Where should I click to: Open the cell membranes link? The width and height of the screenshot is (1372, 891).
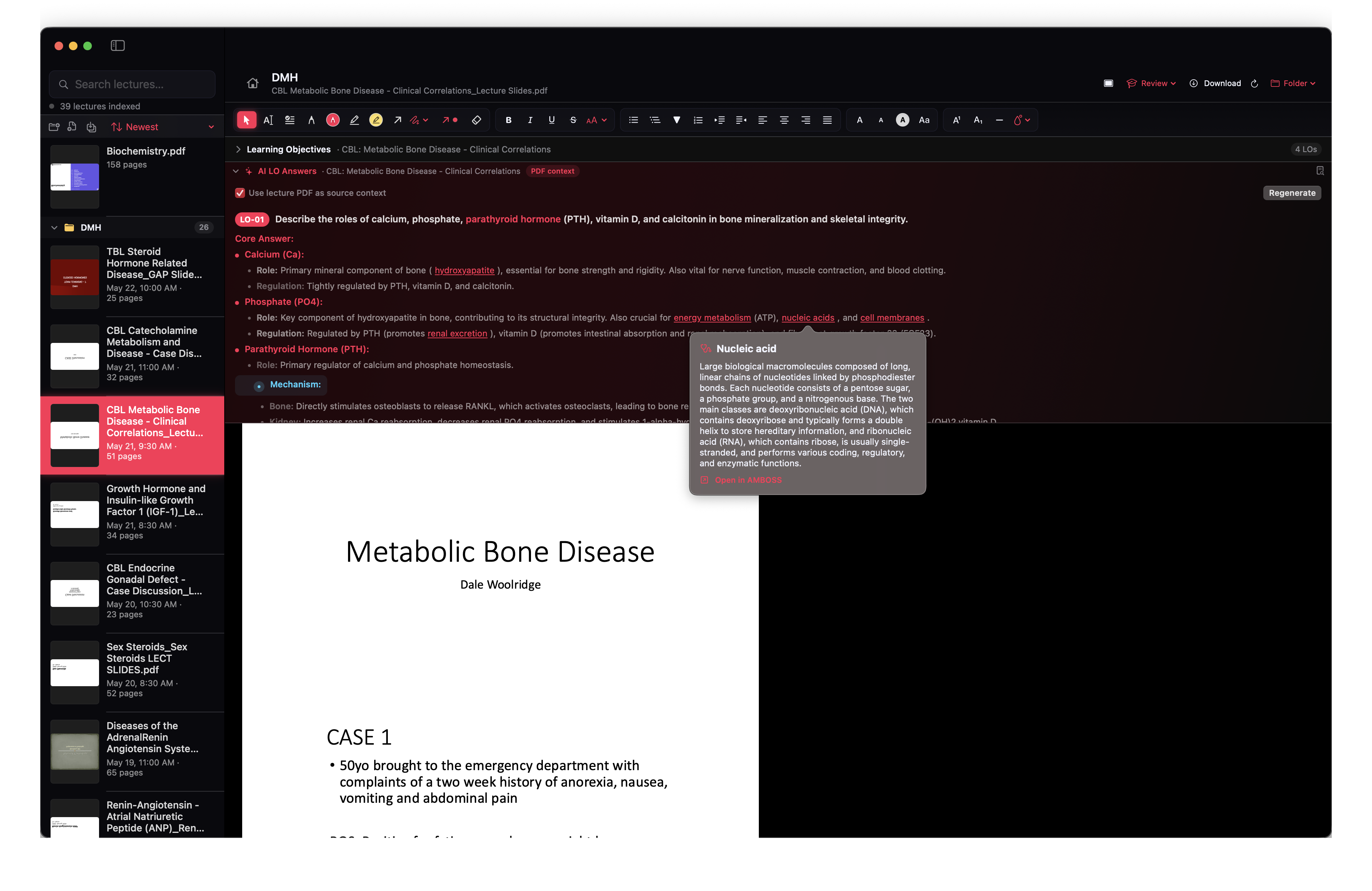(x=892, y=317)
